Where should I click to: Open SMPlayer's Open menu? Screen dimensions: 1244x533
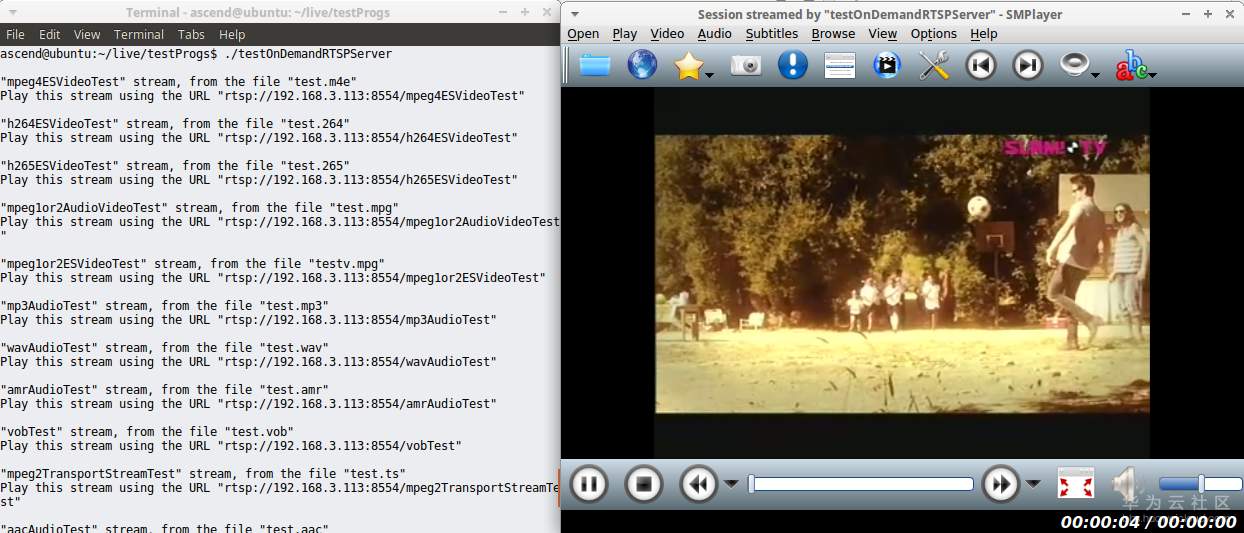[x=583, y=34]
